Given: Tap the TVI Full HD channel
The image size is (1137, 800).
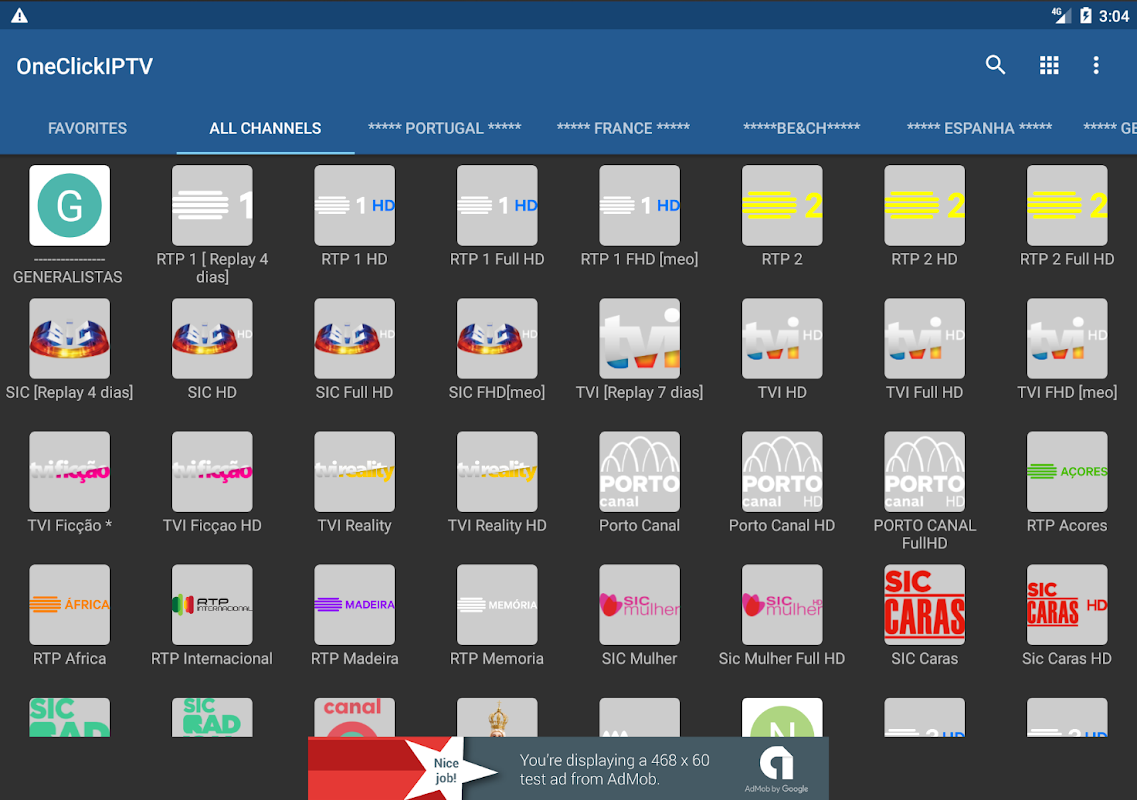Looking at the screenshot, I should click(x=925, y=339).
